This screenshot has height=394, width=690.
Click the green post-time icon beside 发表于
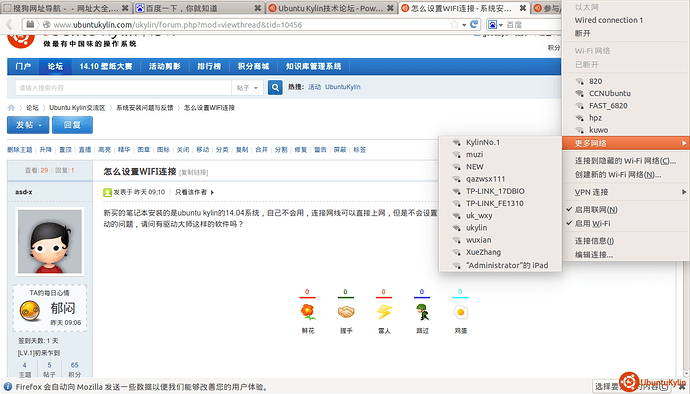(x=107, y=192)
